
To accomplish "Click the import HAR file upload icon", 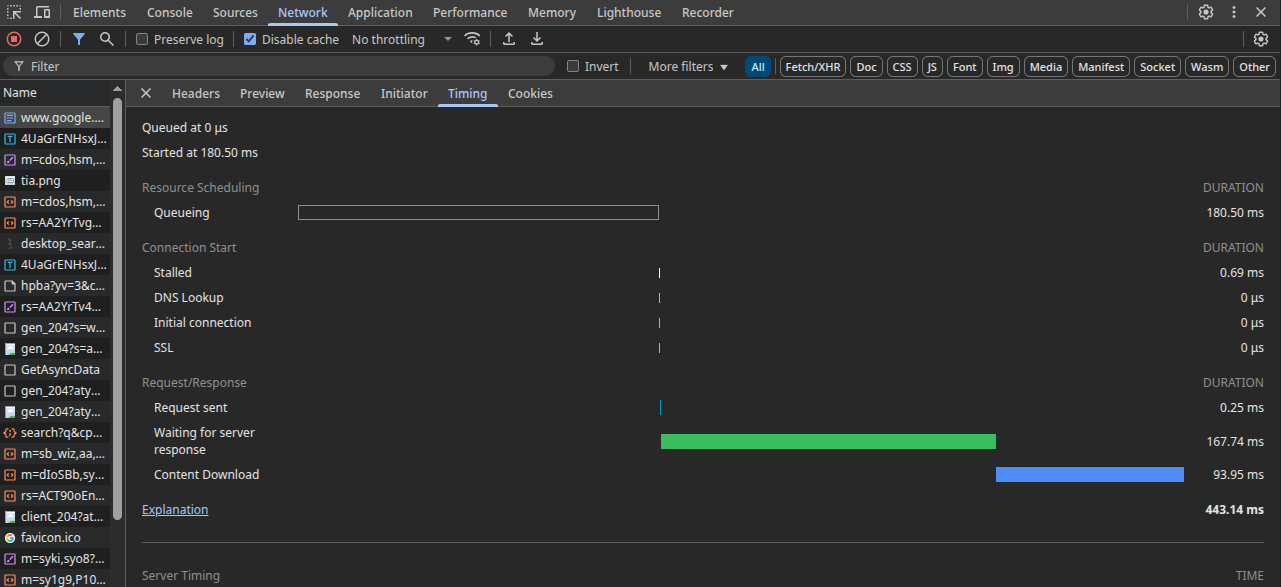I will pos(509,39).
